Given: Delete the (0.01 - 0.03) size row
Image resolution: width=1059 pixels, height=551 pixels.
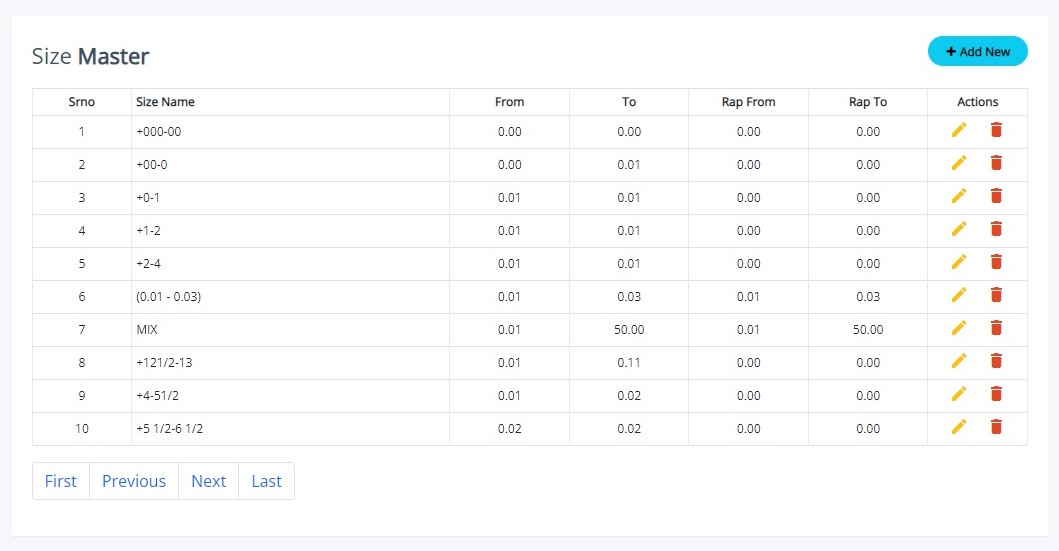Looking at the screenshot, I should coord(996,295).
